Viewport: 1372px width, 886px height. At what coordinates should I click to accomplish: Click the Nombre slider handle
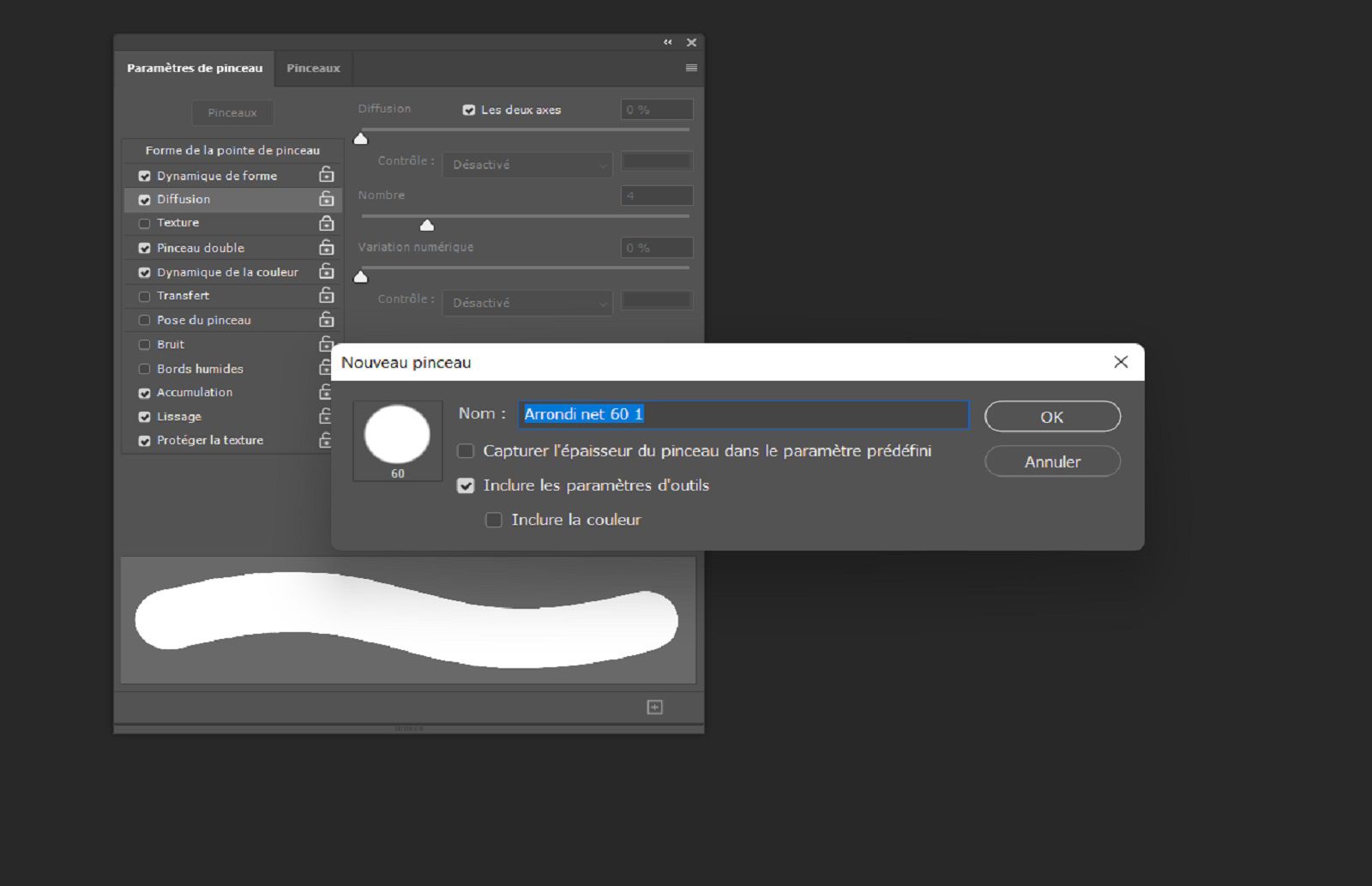click(x=427, y=226)
